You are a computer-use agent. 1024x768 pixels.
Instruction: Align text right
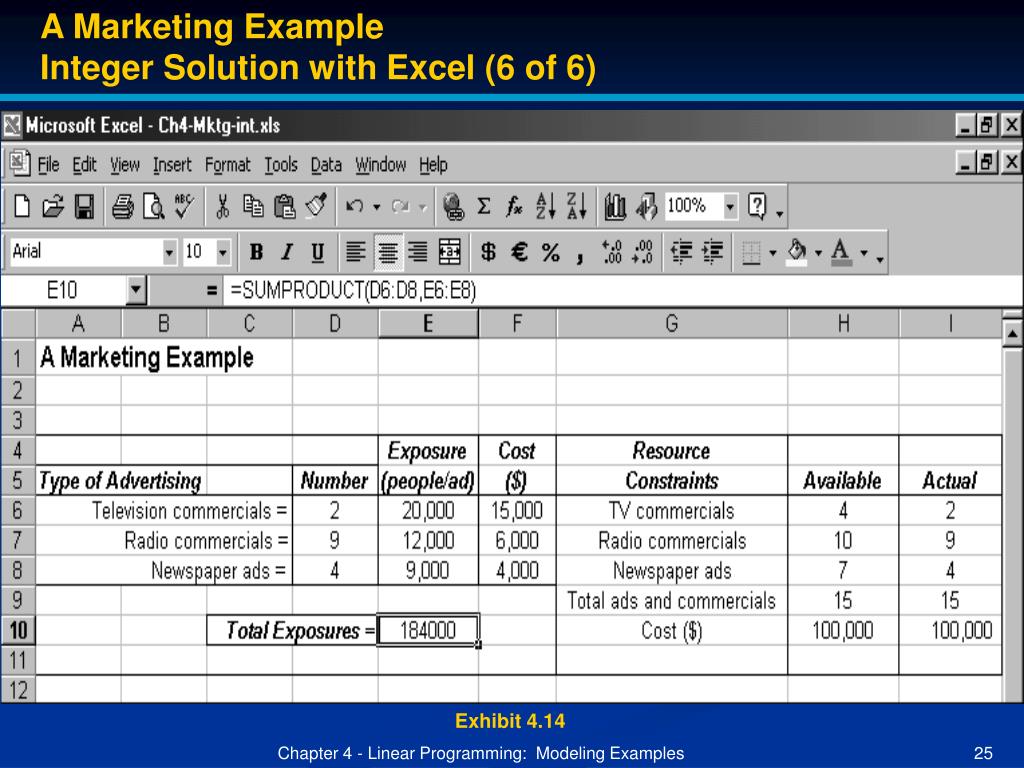point(418,251)
